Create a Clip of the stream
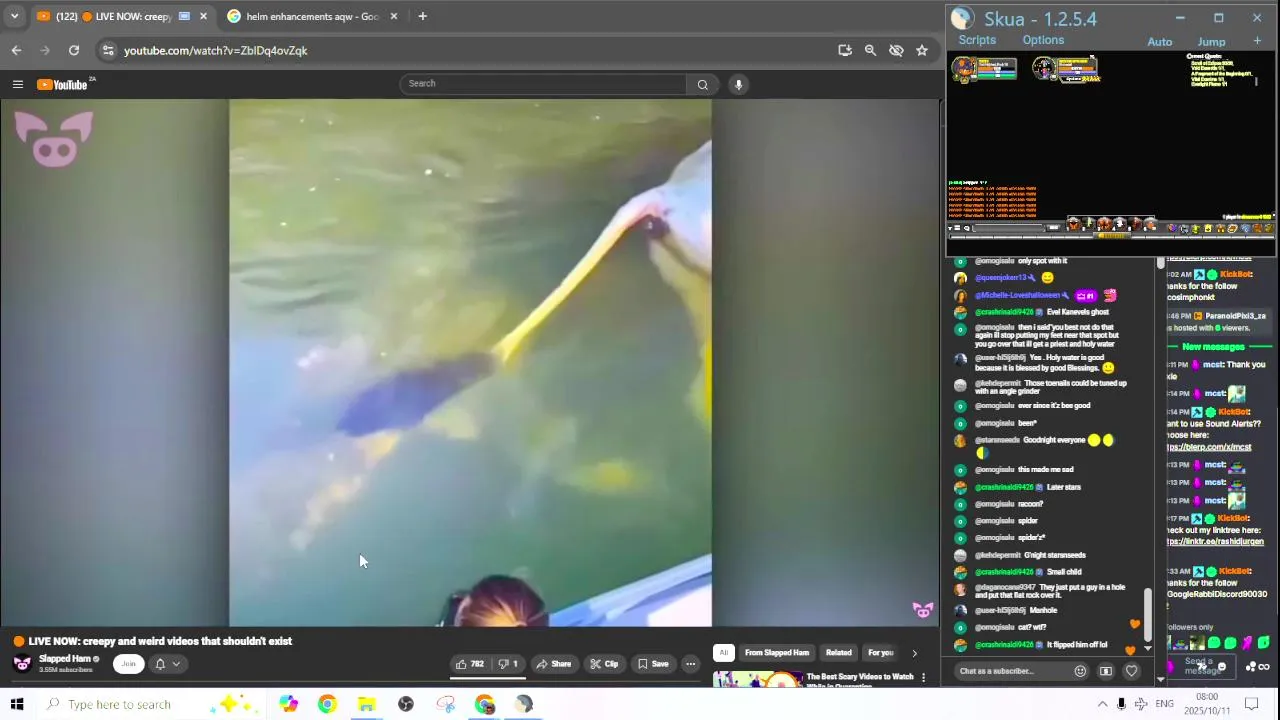The width and height of the screenshot is (1280, 720). pos(604,664)
